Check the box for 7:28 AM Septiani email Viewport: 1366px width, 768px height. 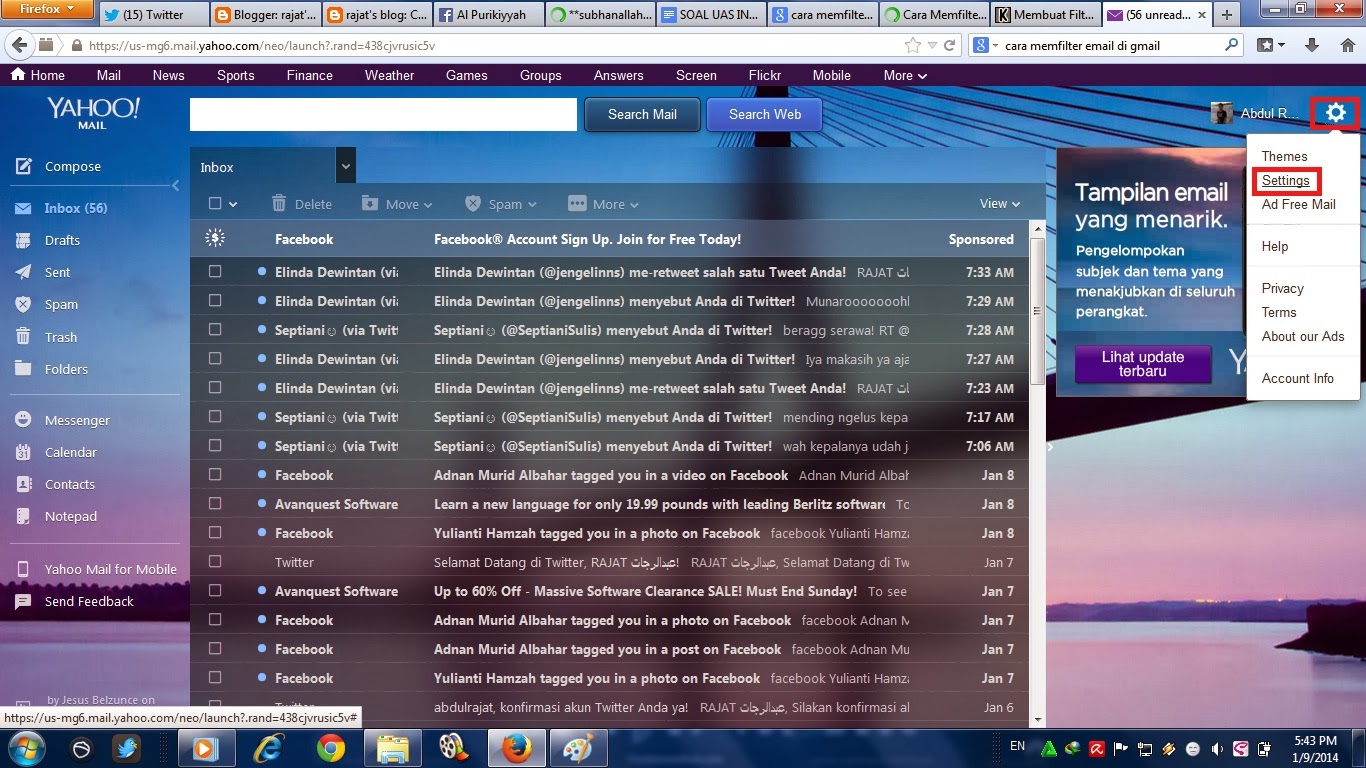click(x=214, y=329)
